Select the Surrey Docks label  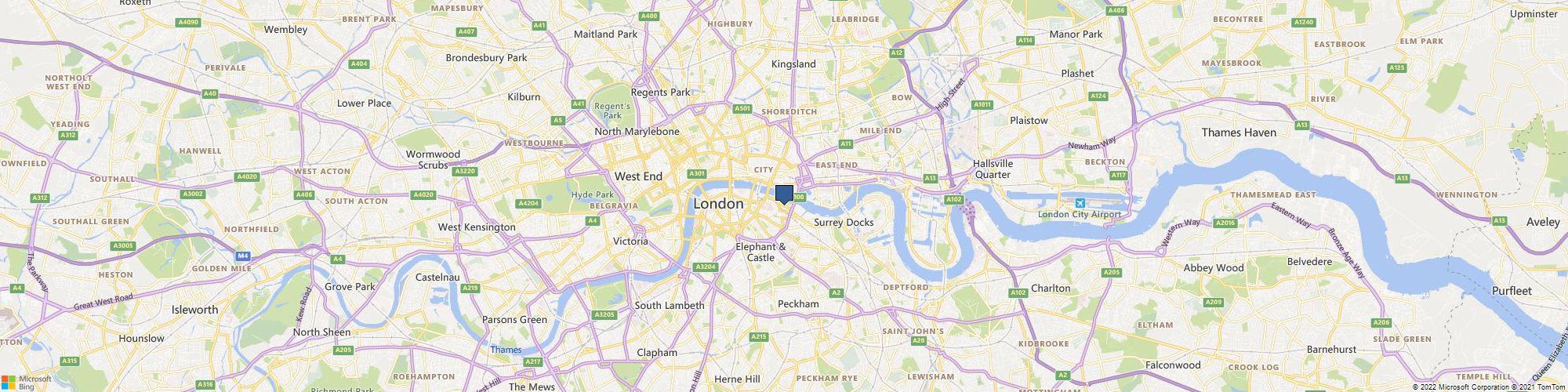[x=844, y=223]
